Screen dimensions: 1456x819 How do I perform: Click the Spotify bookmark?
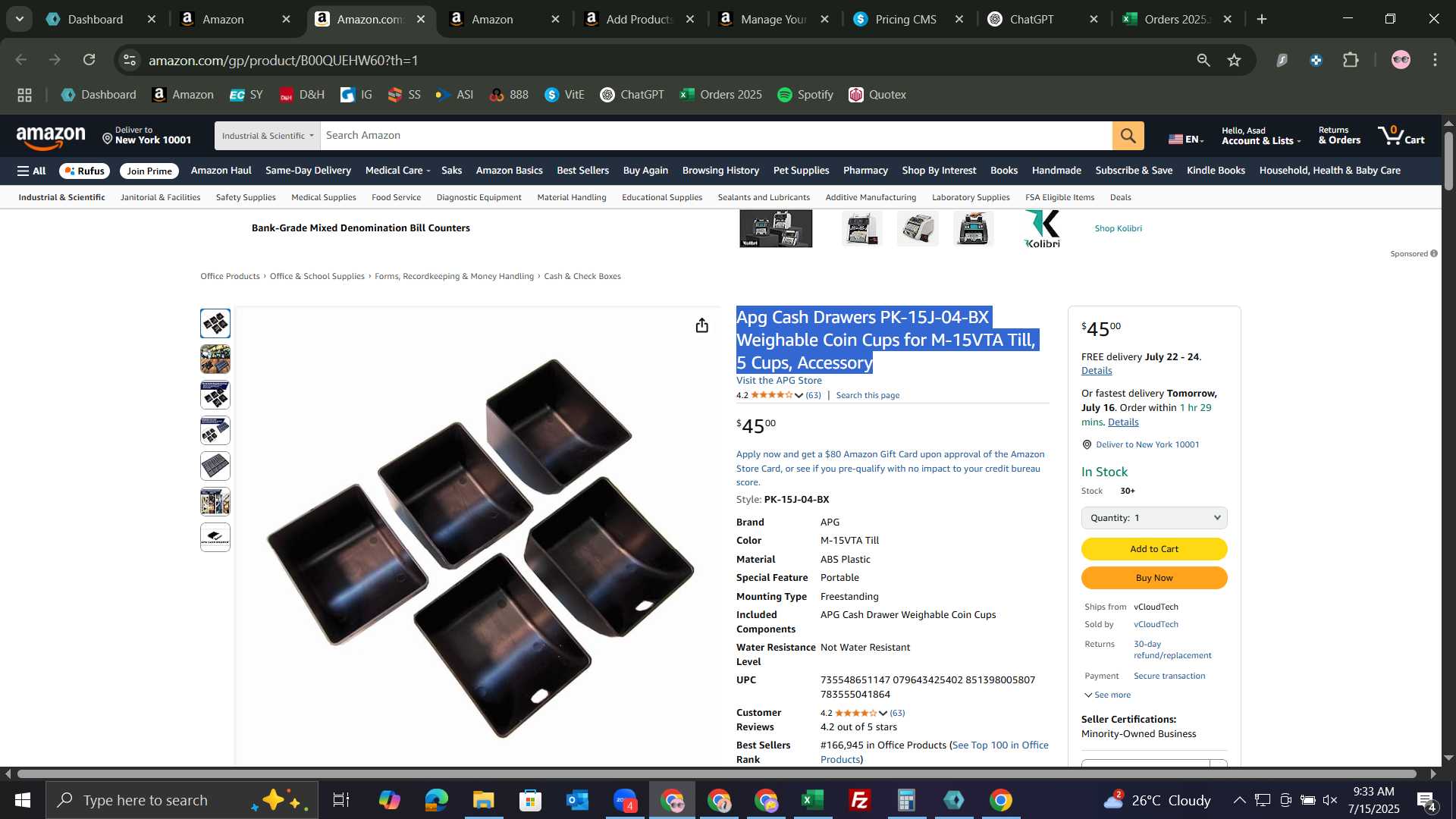pyautogui.click(x=805, y=95)
